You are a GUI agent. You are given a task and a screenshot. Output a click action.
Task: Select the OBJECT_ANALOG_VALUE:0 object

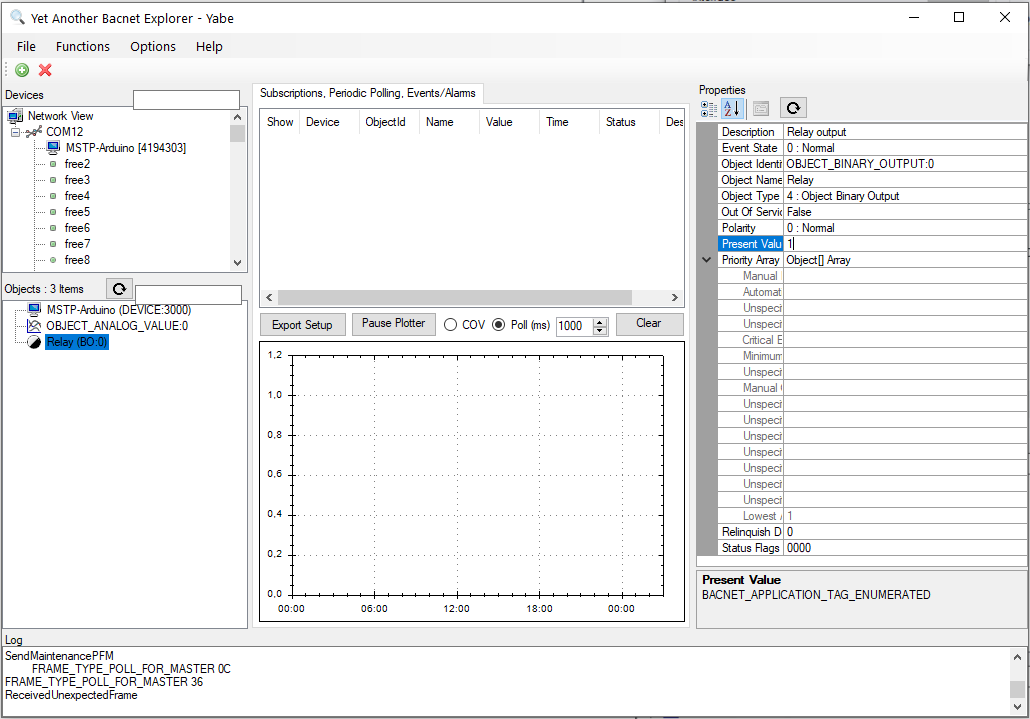point(117,326)
